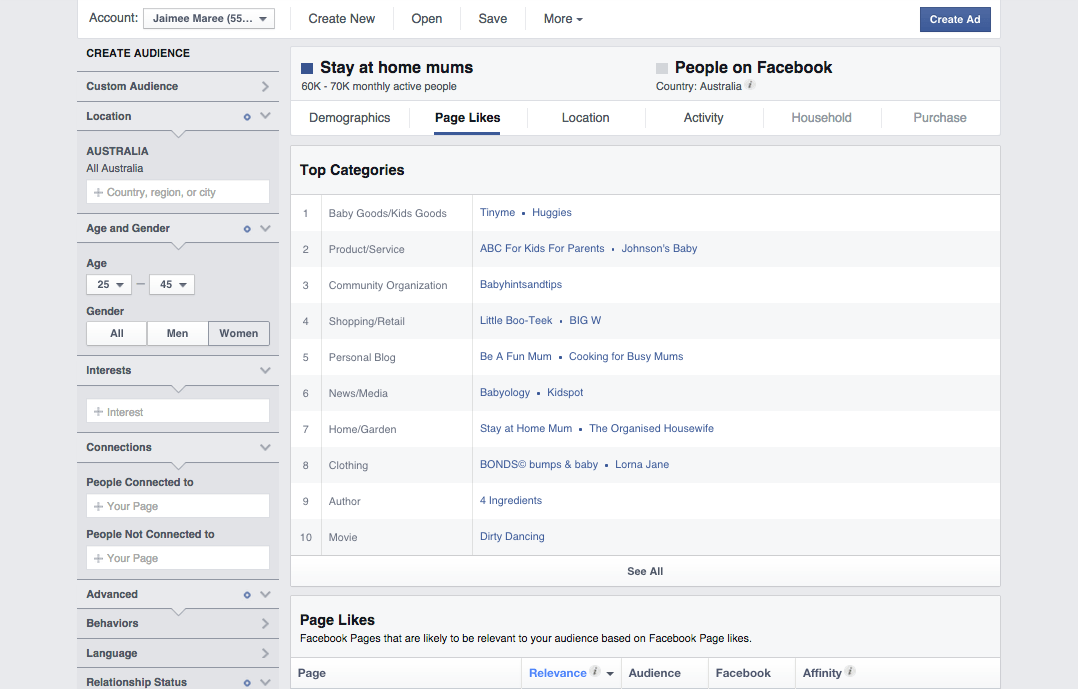Collapse the Advanced section chevron

tap(265, 594)
